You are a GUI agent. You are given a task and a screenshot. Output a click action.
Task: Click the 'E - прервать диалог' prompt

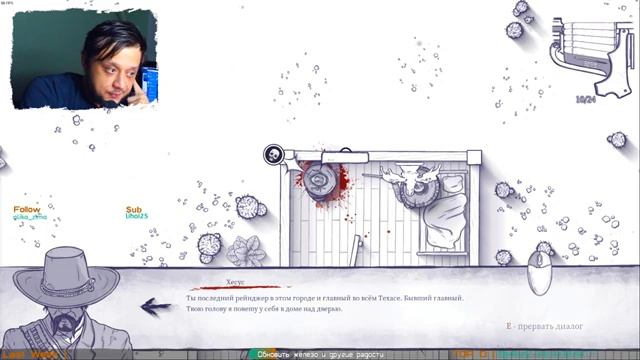pos(544,326)
